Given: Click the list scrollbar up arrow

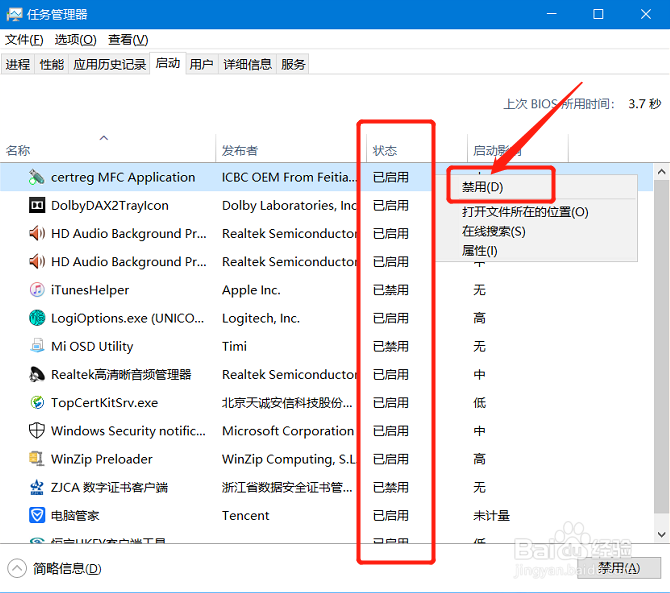Looking at the screenshot, I should (661, 172).
